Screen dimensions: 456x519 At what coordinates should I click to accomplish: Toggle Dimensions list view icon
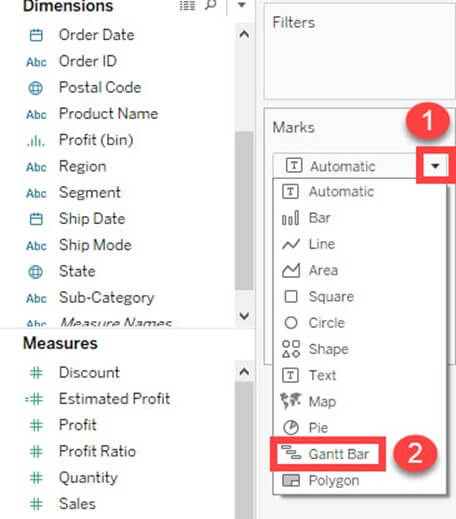click(187, 5)
